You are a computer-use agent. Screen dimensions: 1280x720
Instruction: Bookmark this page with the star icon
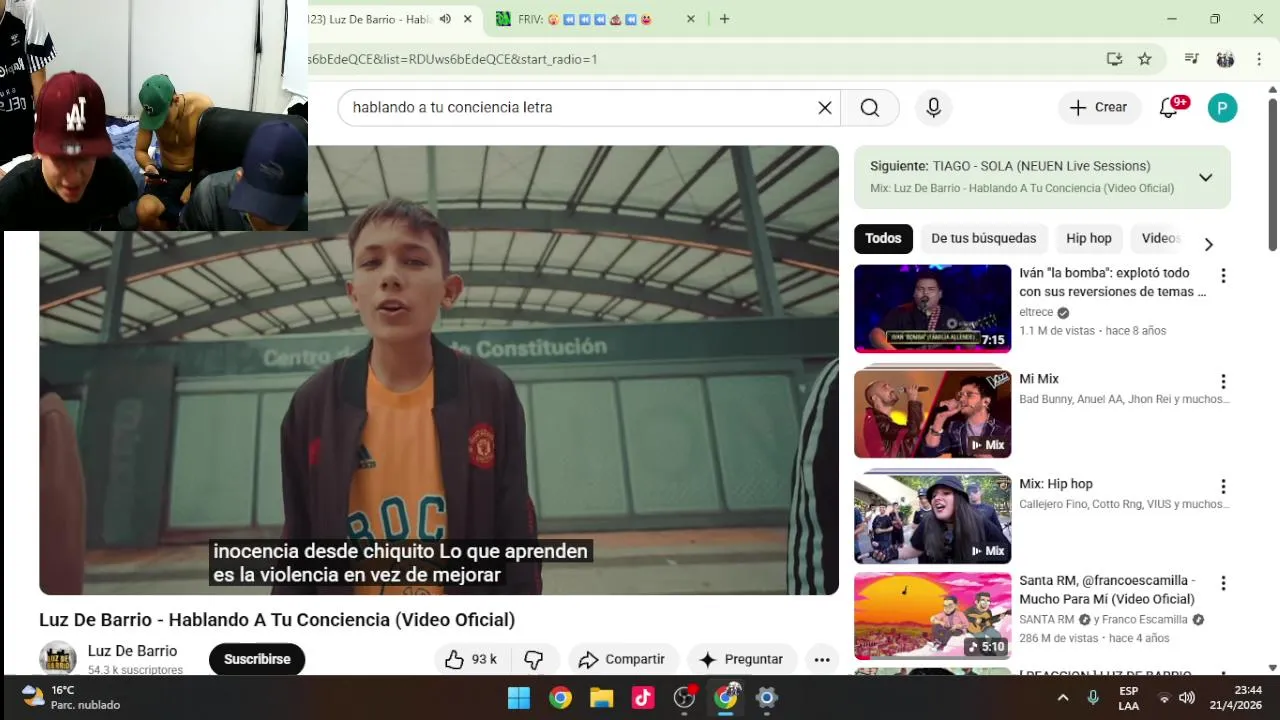tap(1145, 59)
